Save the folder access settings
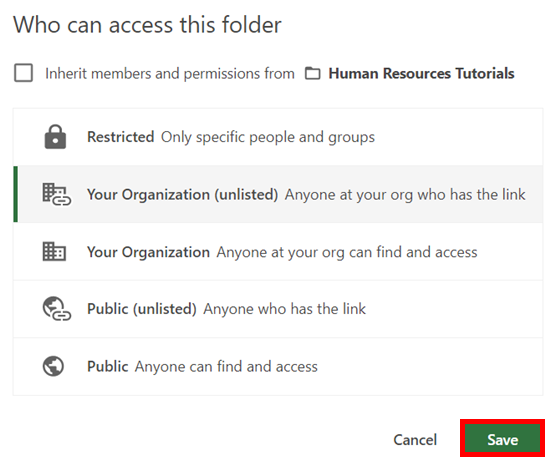 (x=502, y=439)
